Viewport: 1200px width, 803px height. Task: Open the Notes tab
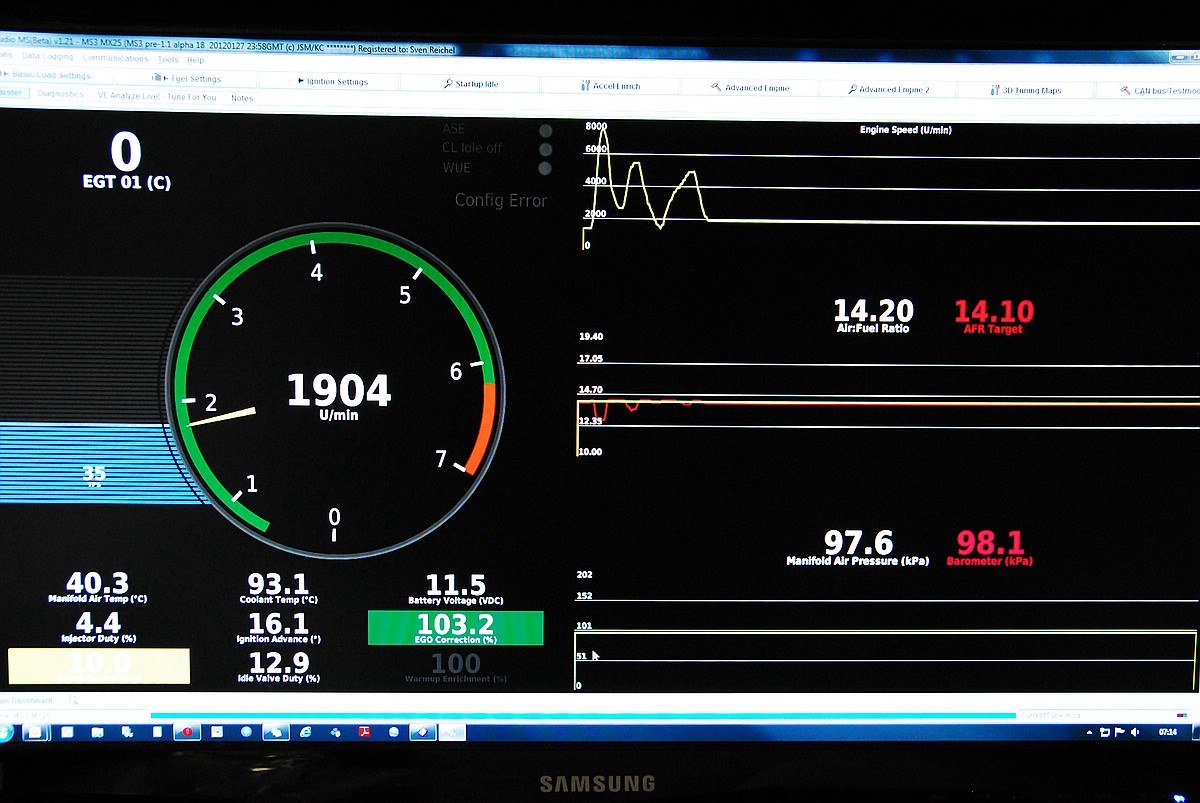coord(242,98)
